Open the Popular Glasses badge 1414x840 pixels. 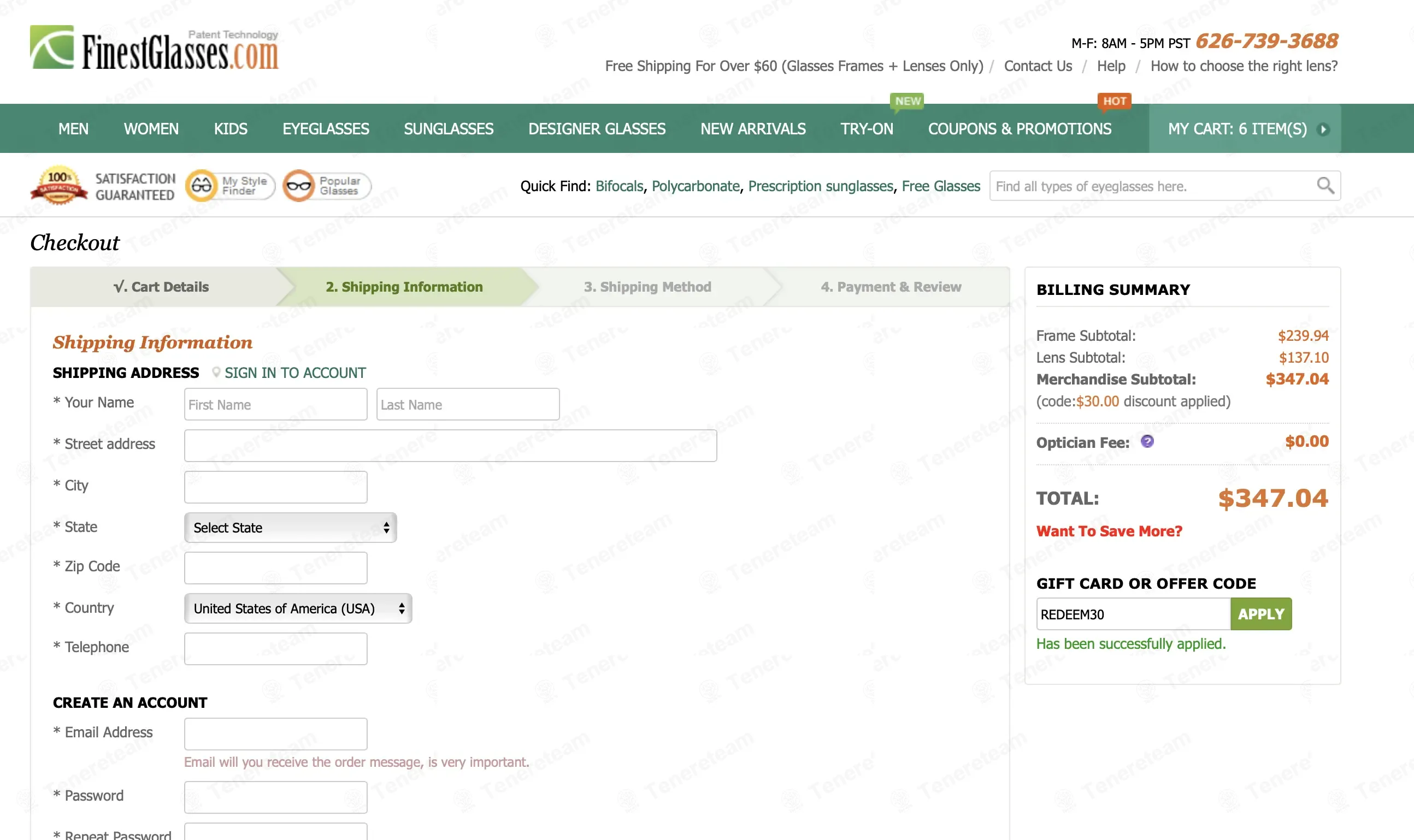click(327, 186)
